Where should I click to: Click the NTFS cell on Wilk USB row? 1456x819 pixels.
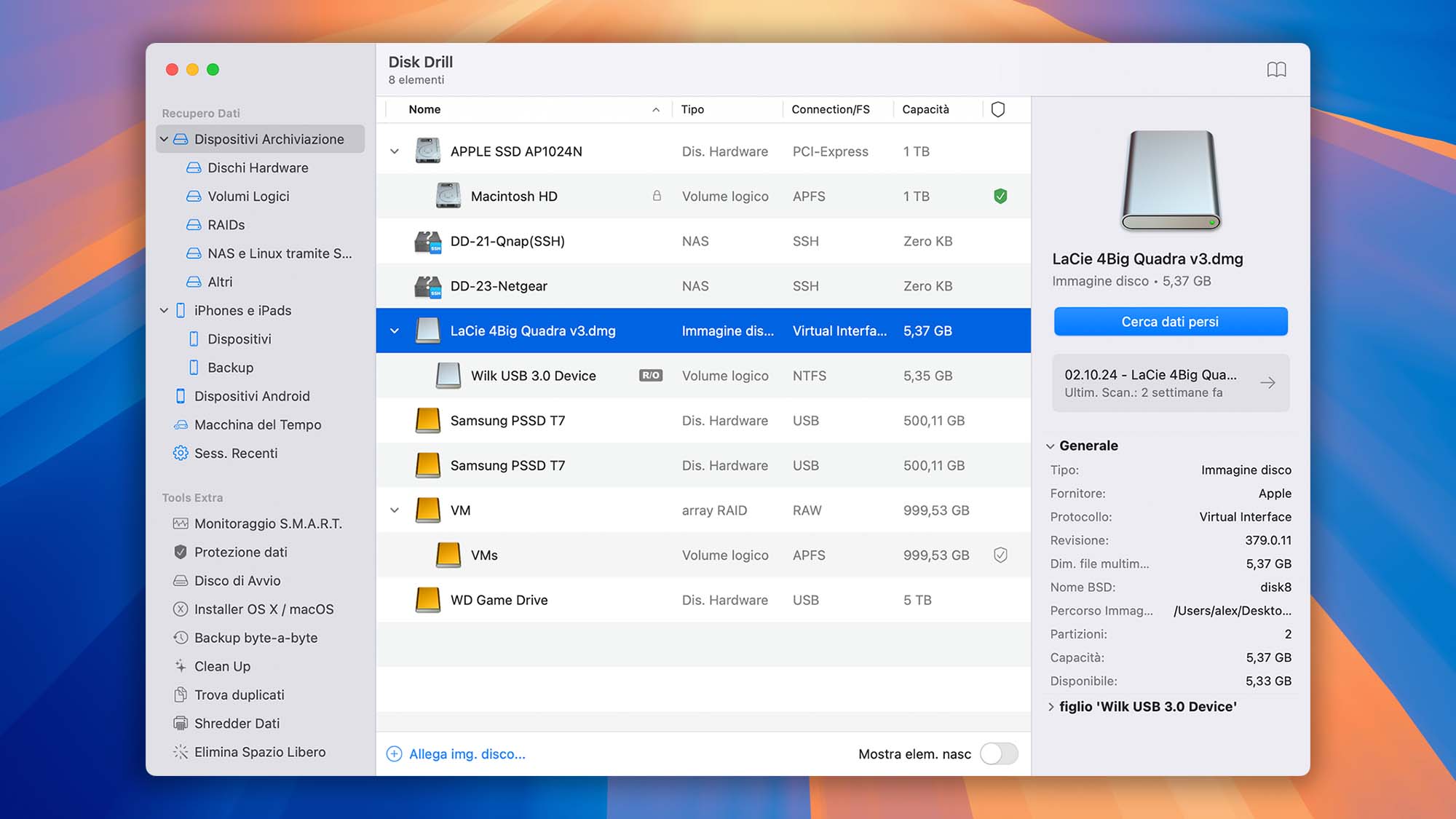pyautogui.click(x=810, y=376)
